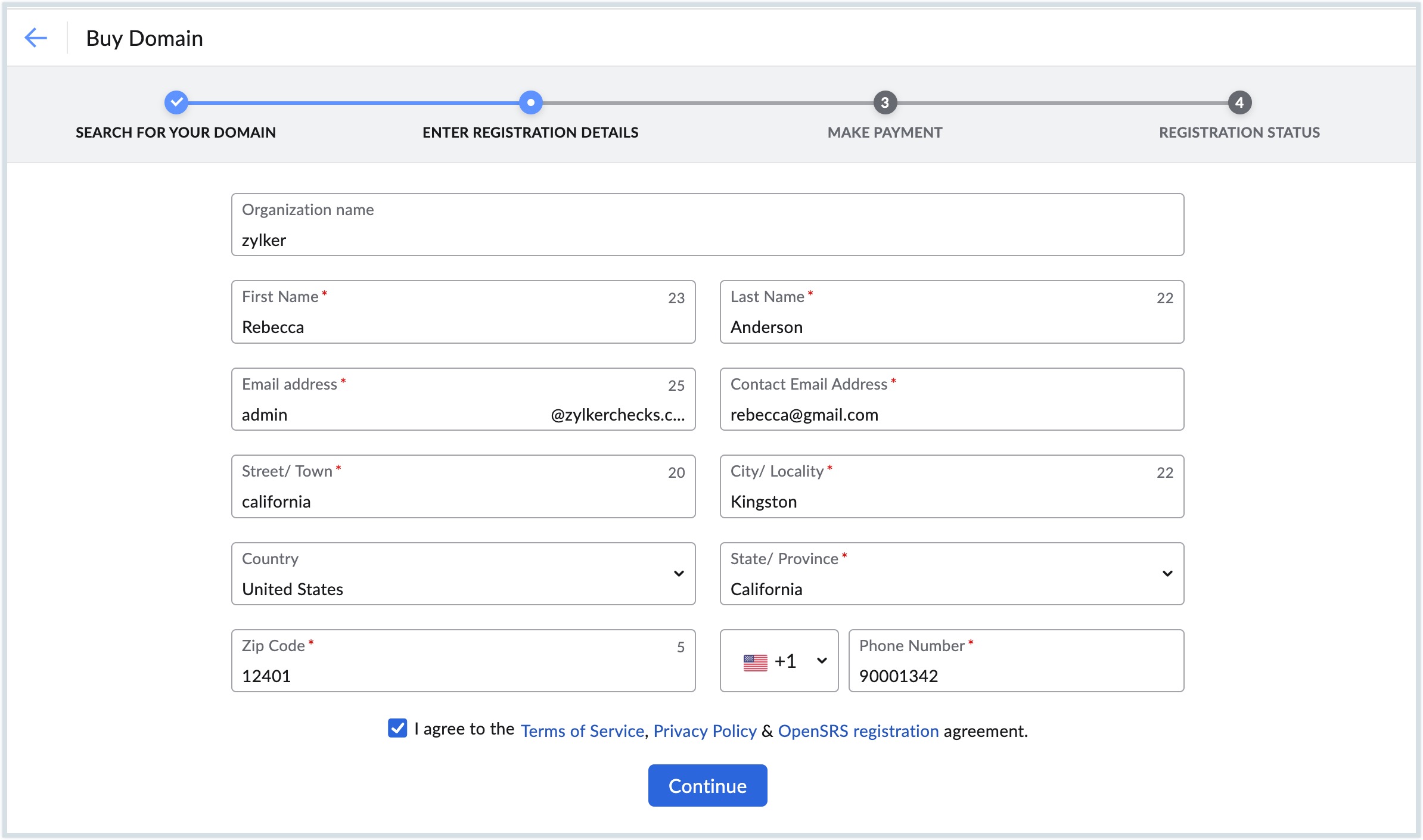Focus the Organization name field
This screenshot has width=1423, height=840.
707,225
